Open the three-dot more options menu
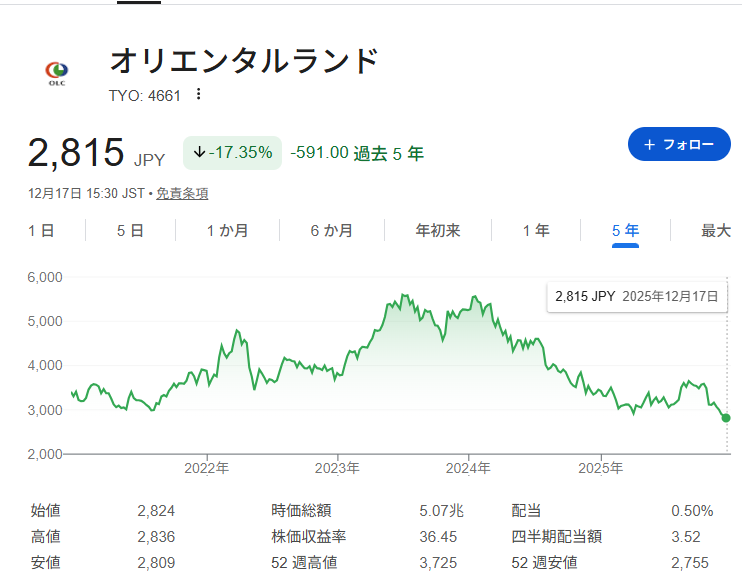This screenshot has width=742, height=587. point(198,95)
